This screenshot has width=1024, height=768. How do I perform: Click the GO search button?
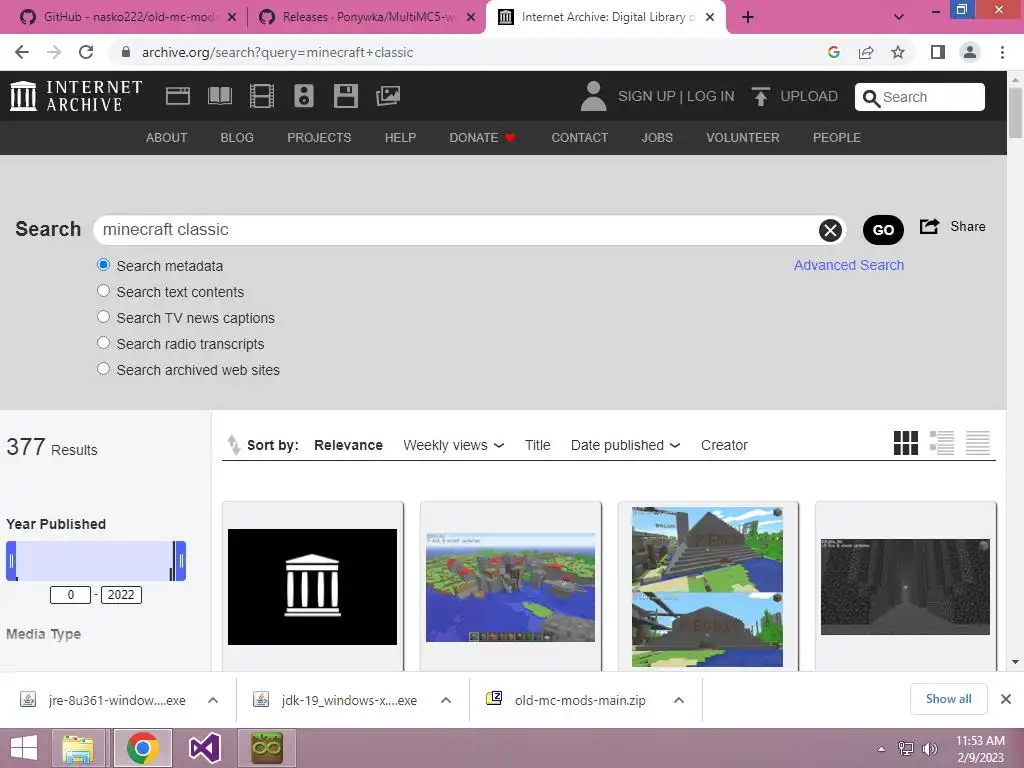click(x=883, y=230)
